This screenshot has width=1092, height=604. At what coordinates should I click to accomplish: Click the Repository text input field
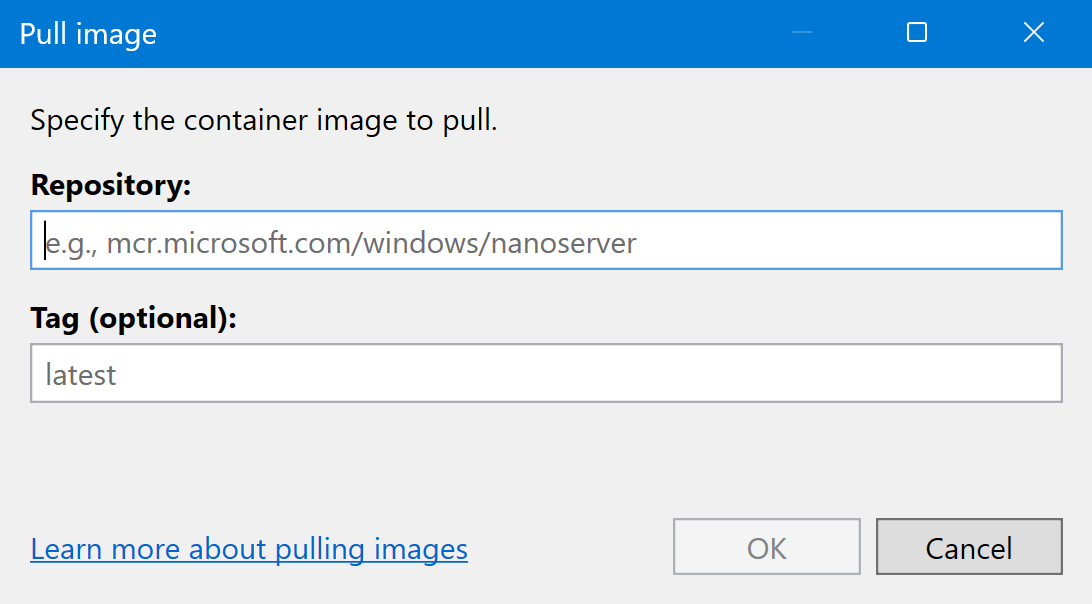click(546, 240)
